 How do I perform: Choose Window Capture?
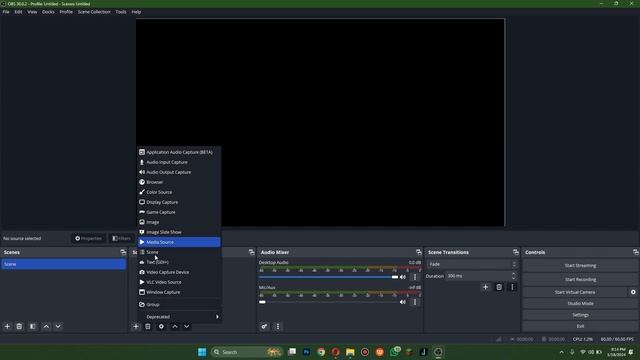(x=180, y=292)
